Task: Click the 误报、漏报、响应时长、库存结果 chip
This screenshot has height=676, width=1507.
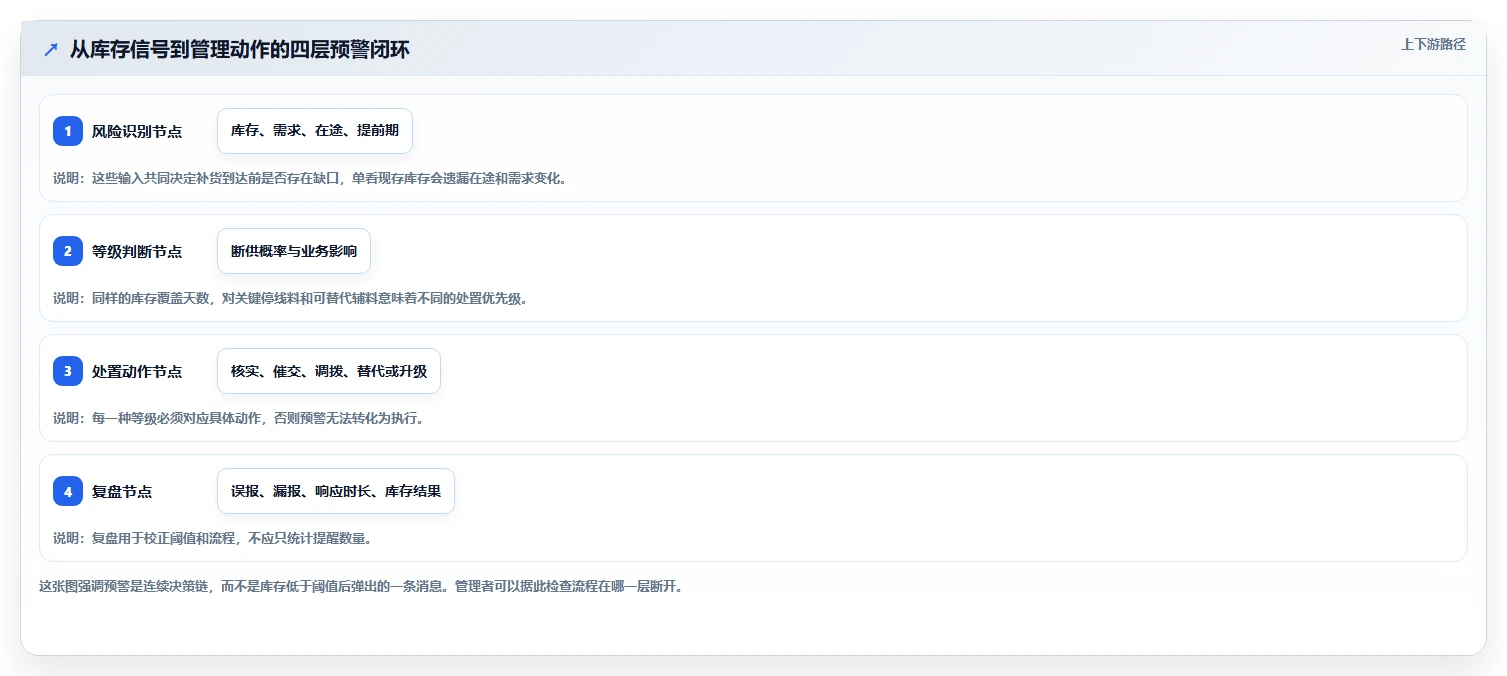Action: pos(336,491)
